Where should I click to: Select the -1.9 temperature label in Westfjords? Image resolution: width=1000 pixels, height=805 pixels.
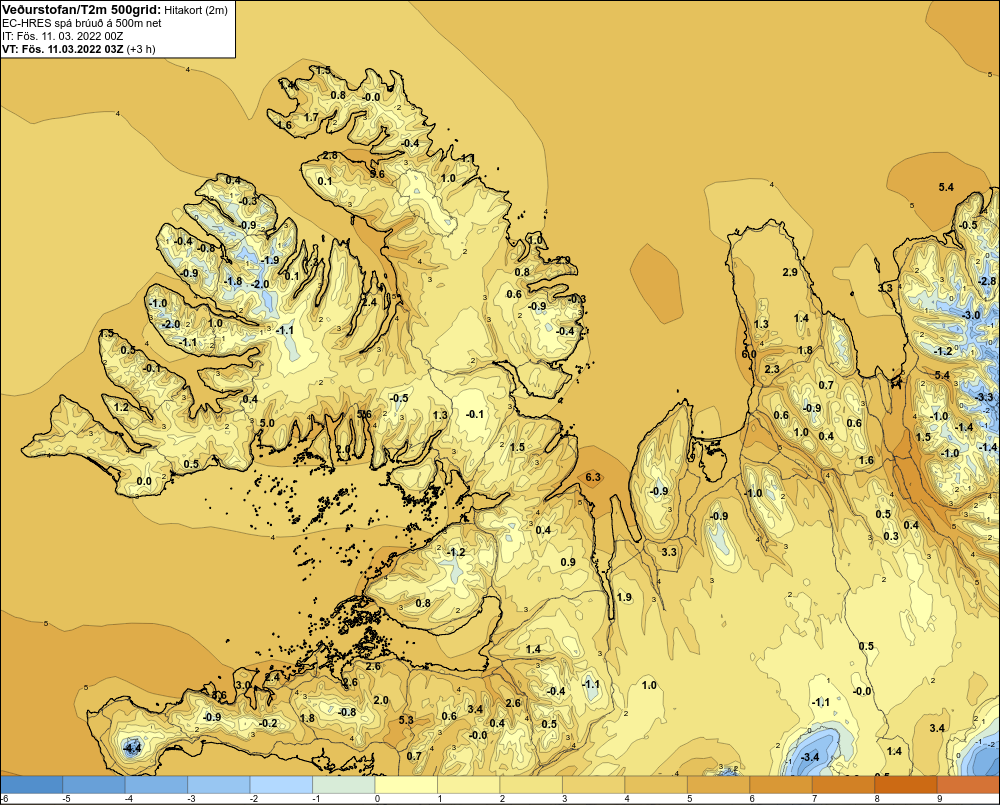point(270,260)
